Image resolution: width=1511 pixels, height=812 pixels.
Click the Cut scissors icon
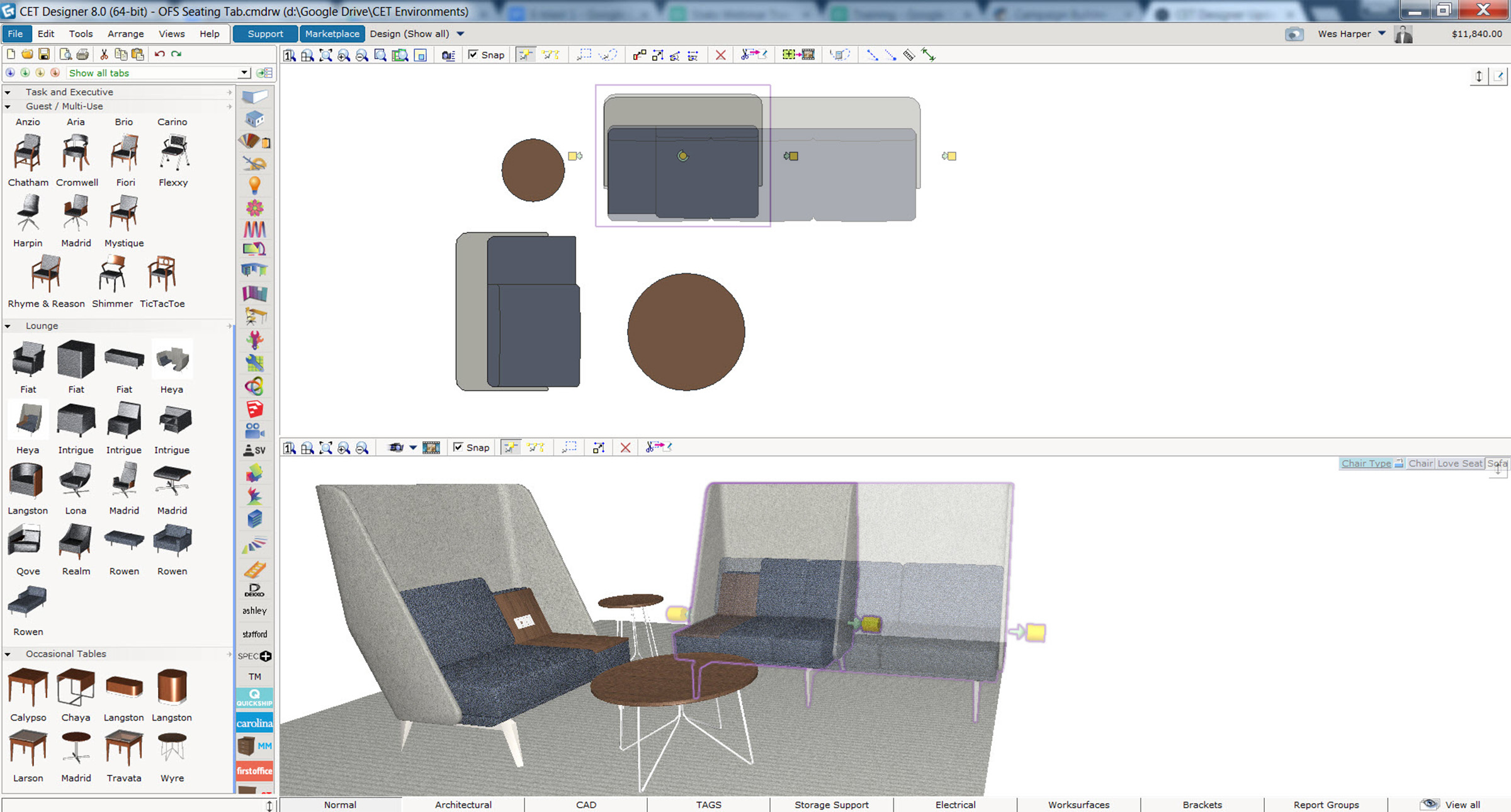tap(104, 54)
